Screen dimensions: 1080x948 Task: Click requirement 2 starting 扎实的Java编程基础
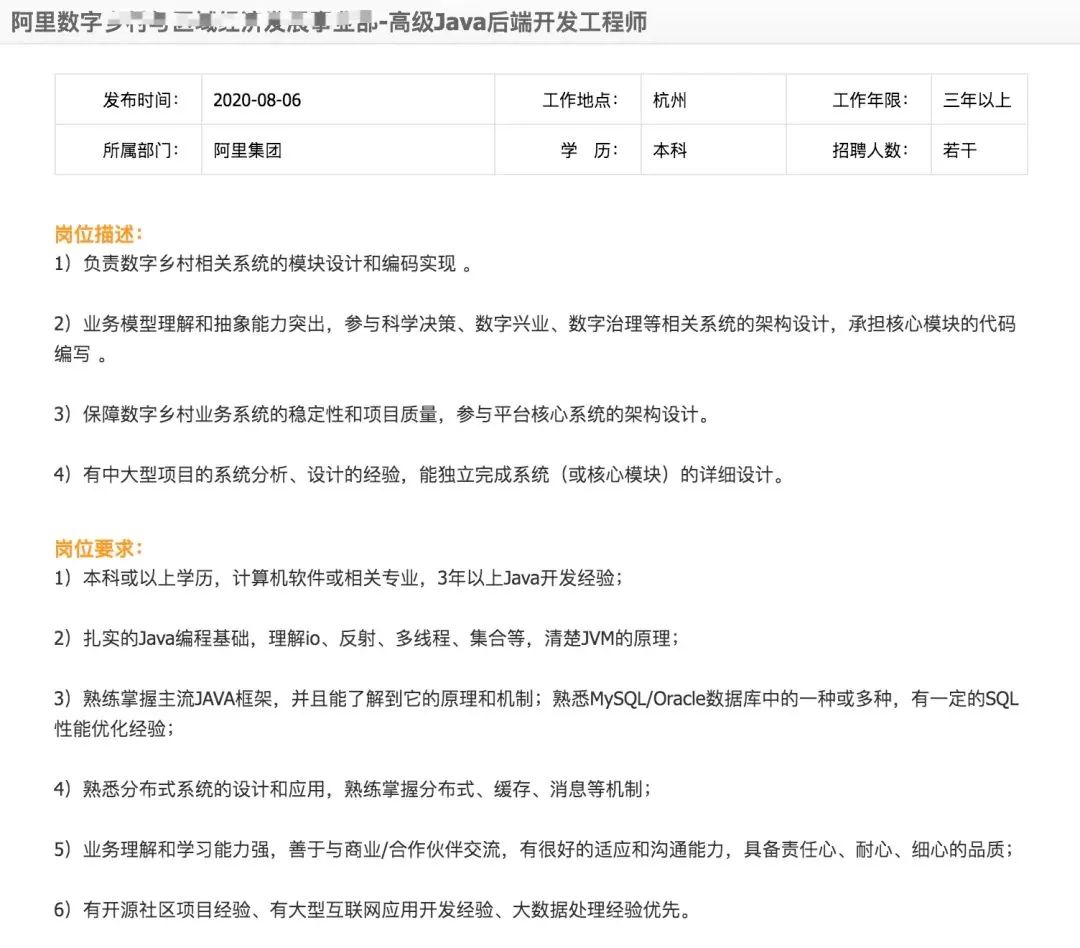pos(366,639)
